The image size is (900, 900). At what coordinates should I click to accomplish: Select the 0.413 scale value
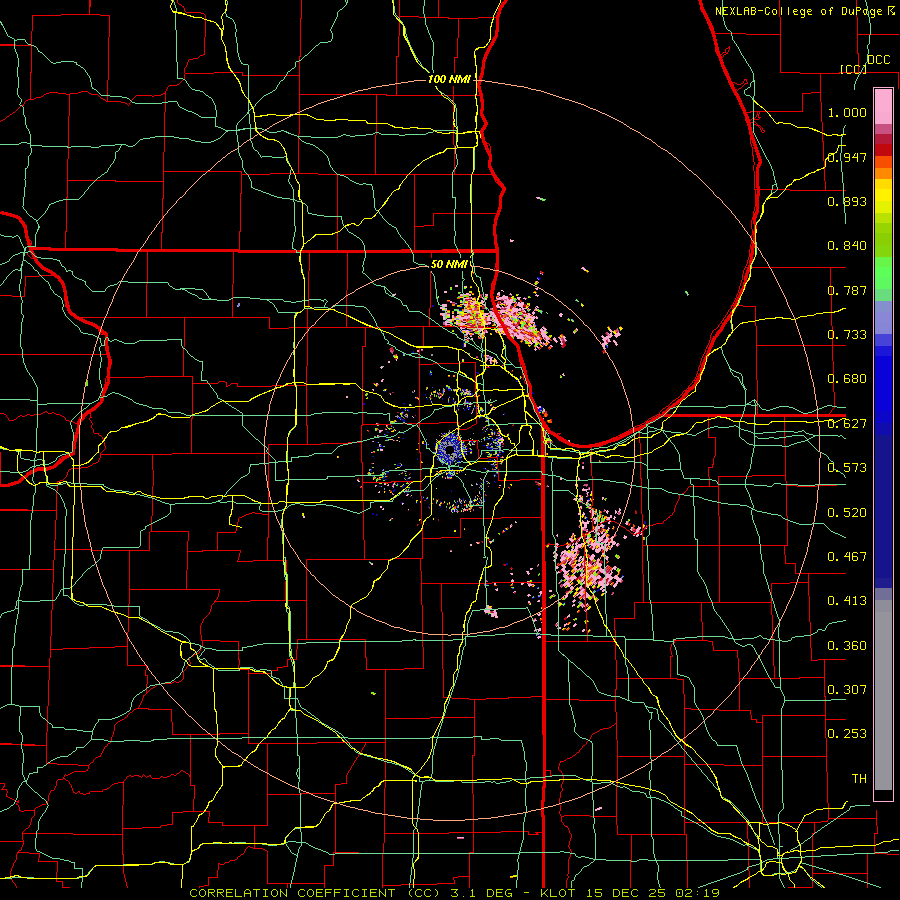click(x=847, y=601)
